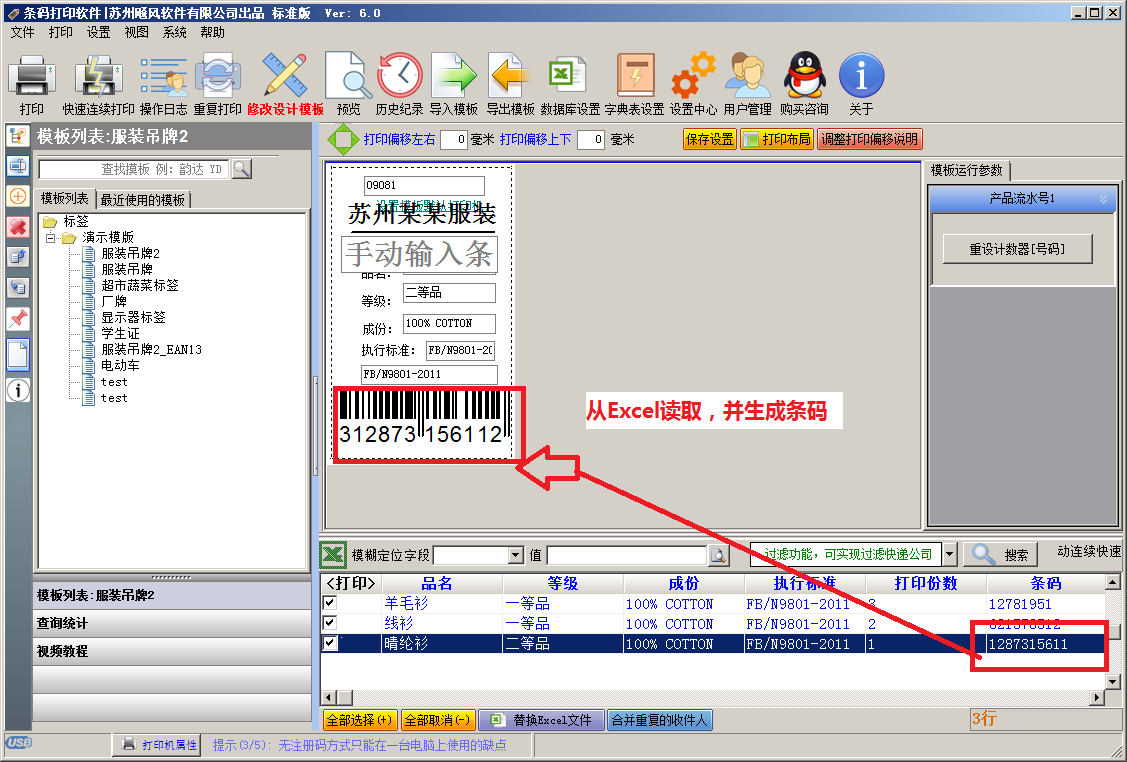The image size is (1127, 762).
Task: Open the 视图 menu
Action: [x=137, y=32]
